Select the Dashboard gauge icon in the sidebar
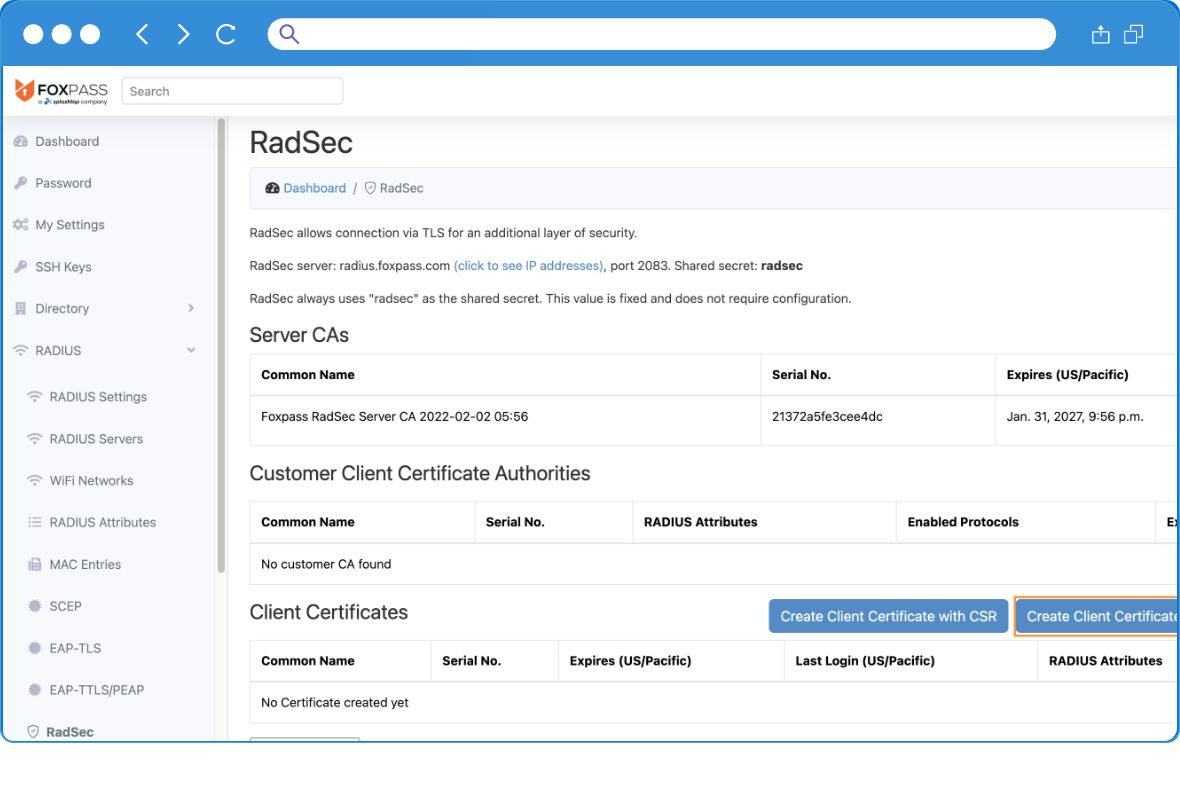 pyautogui.click(x=22, y=141)
